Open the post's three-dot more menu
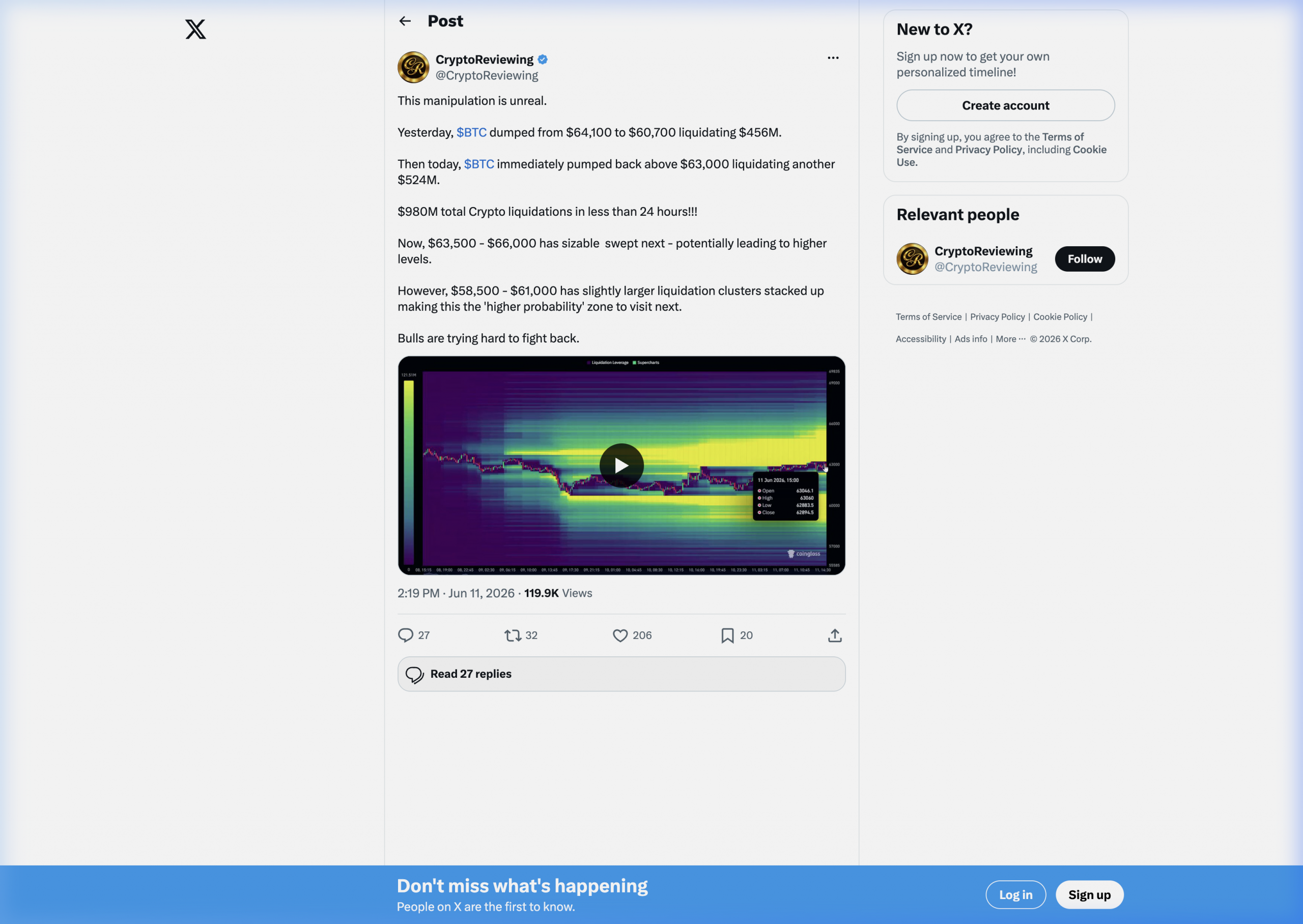 (x=833, y=57)
